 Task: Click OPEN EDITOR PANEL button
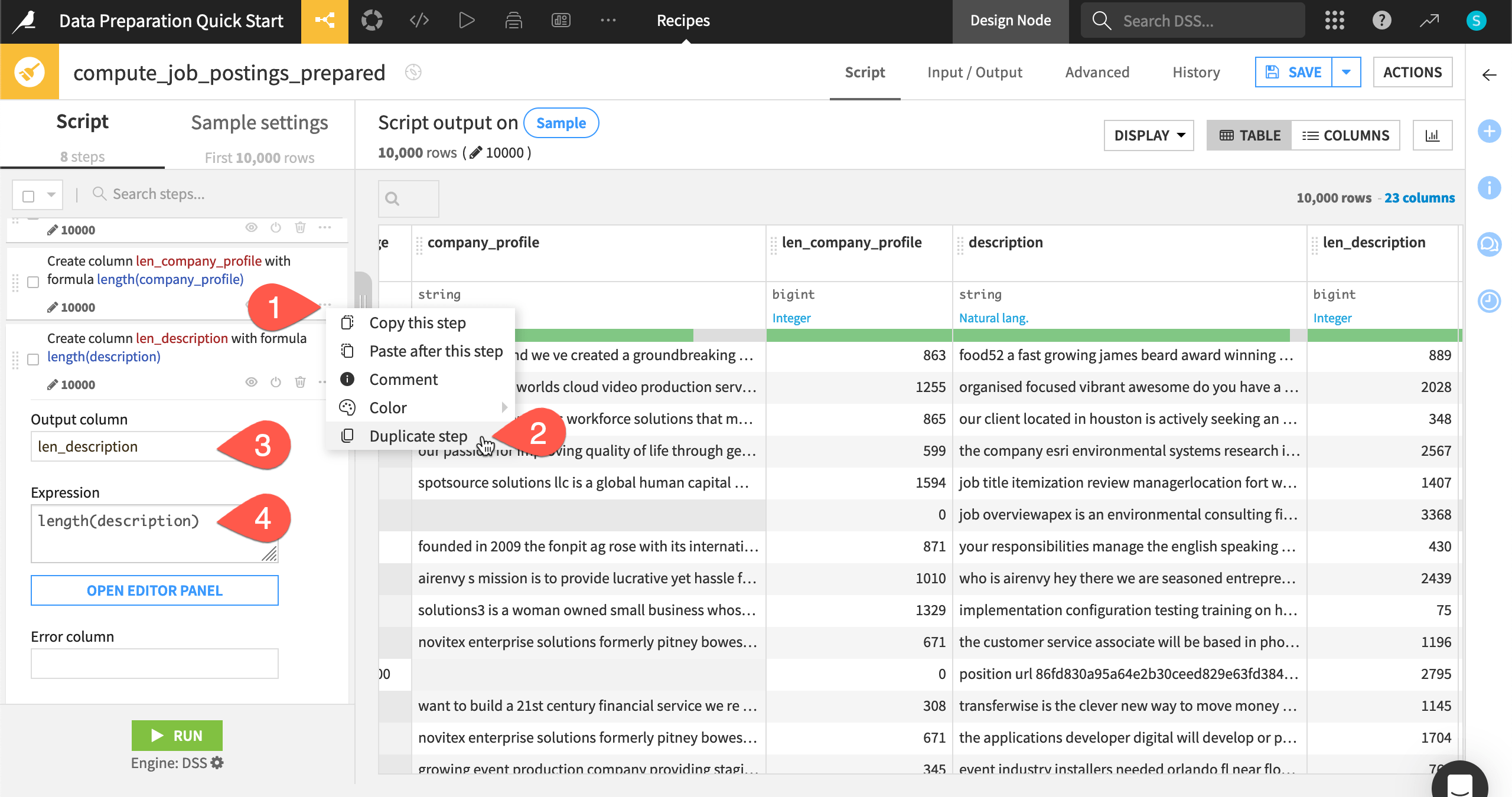pos(154,590)
